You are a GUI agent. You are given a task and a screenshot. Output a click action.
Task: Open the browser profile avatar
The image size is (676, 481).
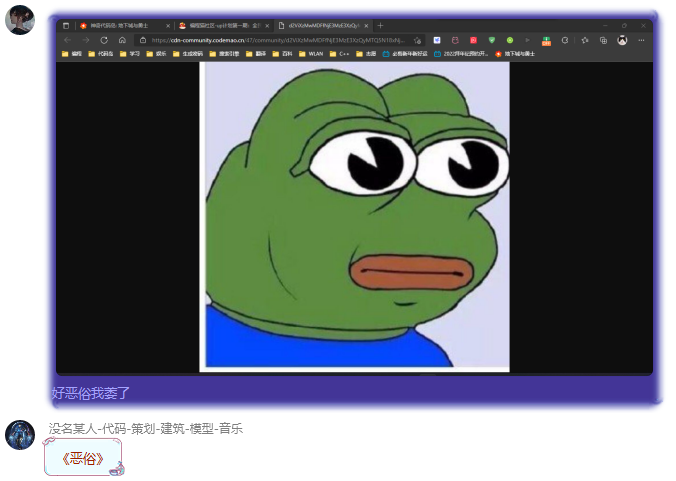tap(622, 40)
